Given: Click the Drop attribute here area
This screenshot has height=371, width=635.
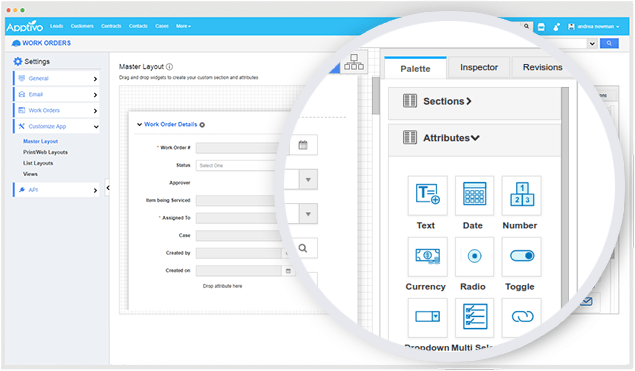Looking at the screenshot, I should pos(222,286).
